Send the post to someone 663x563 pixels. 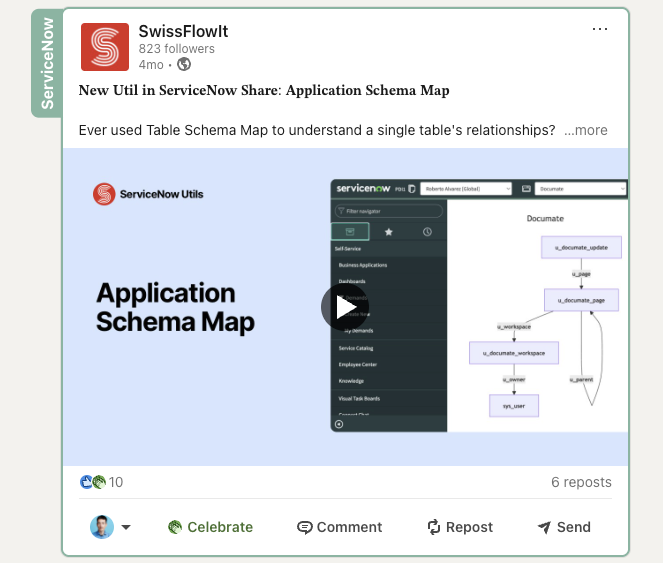pyautogui.click(x=564, y=527)
